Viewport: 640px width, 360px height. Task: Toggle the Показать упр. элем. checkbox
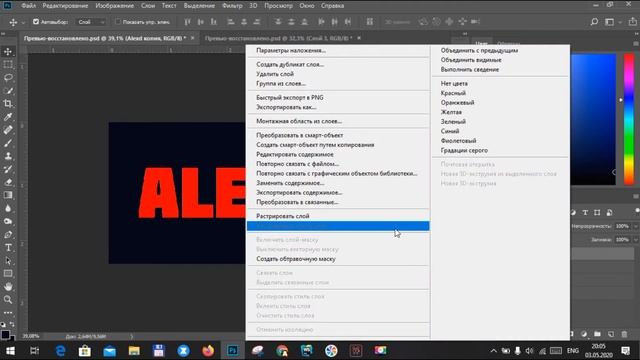coord(118,22)
